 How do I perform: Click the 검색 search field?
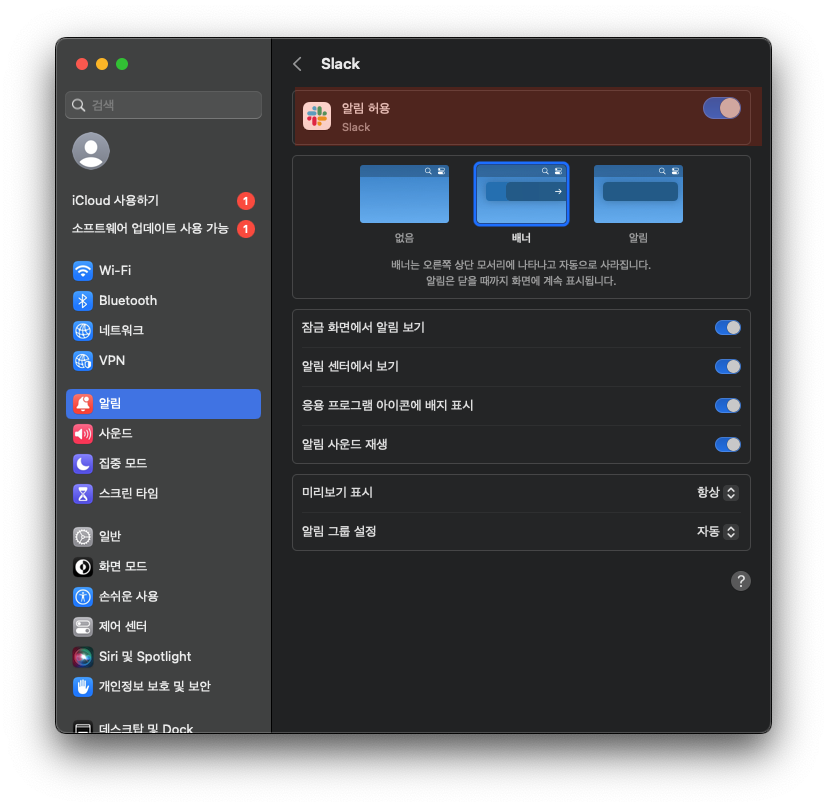pos(164,105)
